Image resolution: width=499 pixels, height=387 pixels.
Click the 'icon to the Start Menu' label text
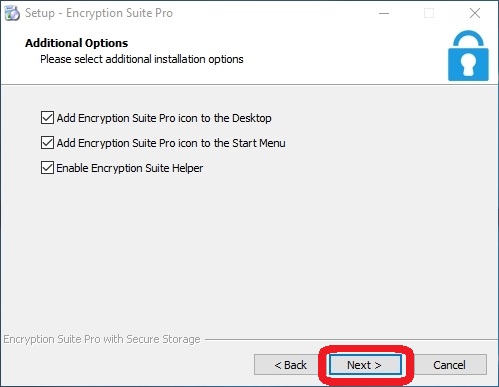pyautogui.click(x=232, y=143)
